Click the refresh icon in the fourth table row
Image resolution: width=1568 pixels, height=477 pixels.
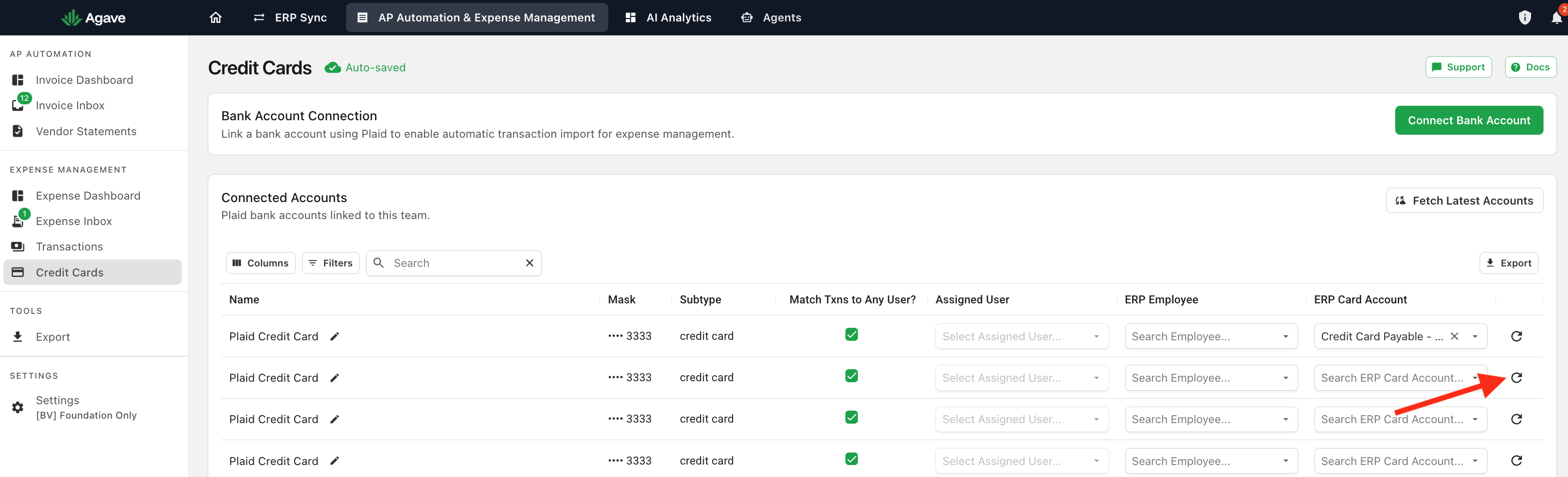pos(1516,461)
